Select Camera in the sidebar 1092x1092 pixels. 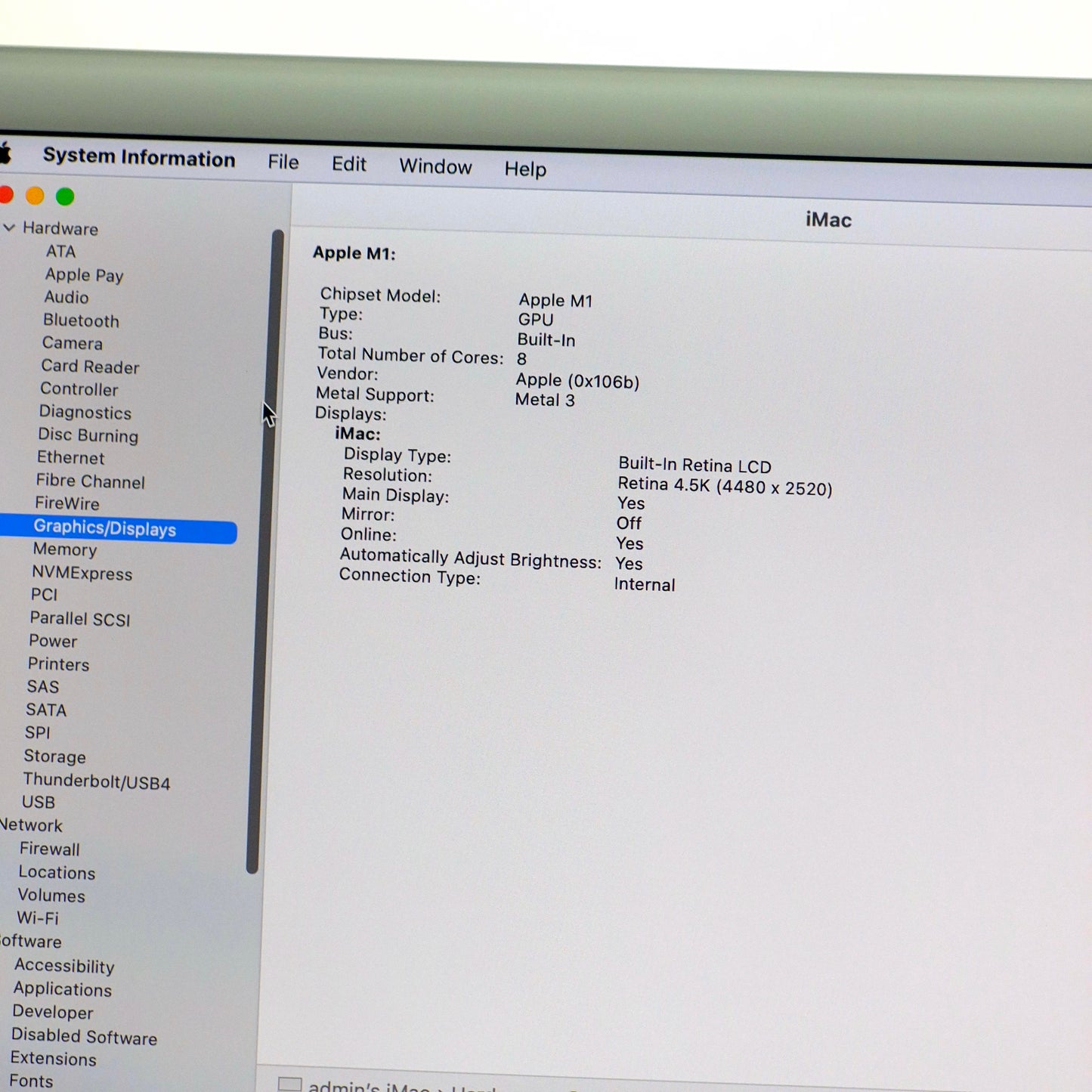click(x=72, y=343)
